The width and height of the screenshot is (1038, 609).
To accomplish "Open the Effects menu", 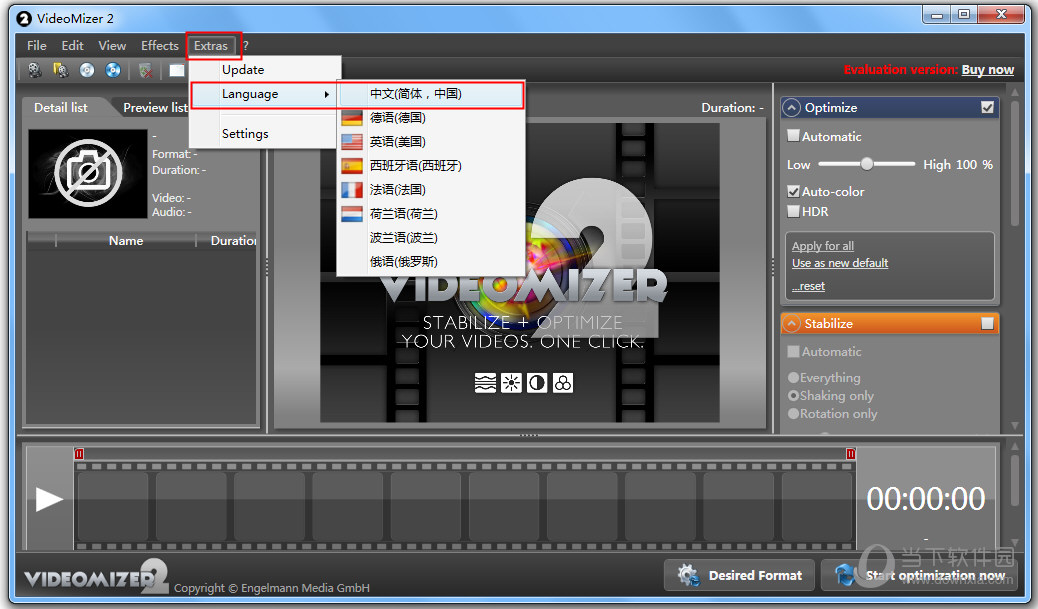I will tap(160, 46).
